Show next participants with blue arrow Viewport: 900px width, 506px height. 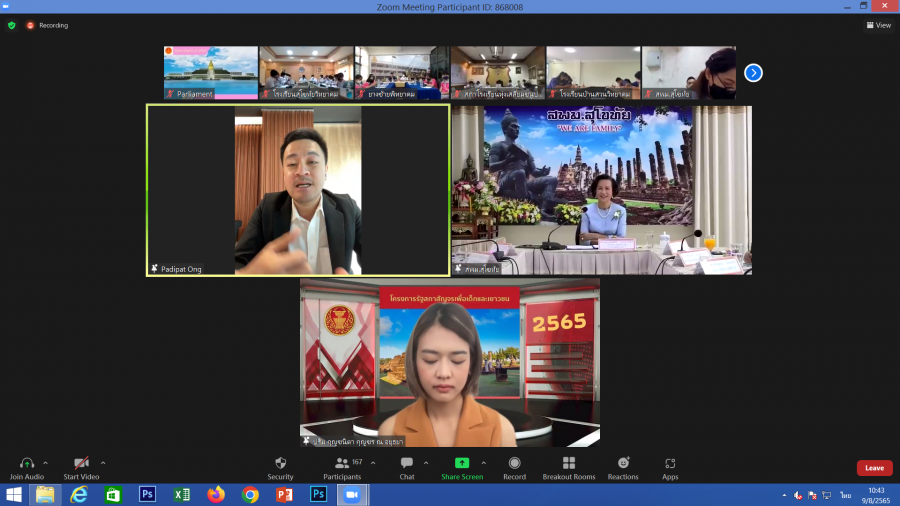pyautogui.click(x=753, y=72)
